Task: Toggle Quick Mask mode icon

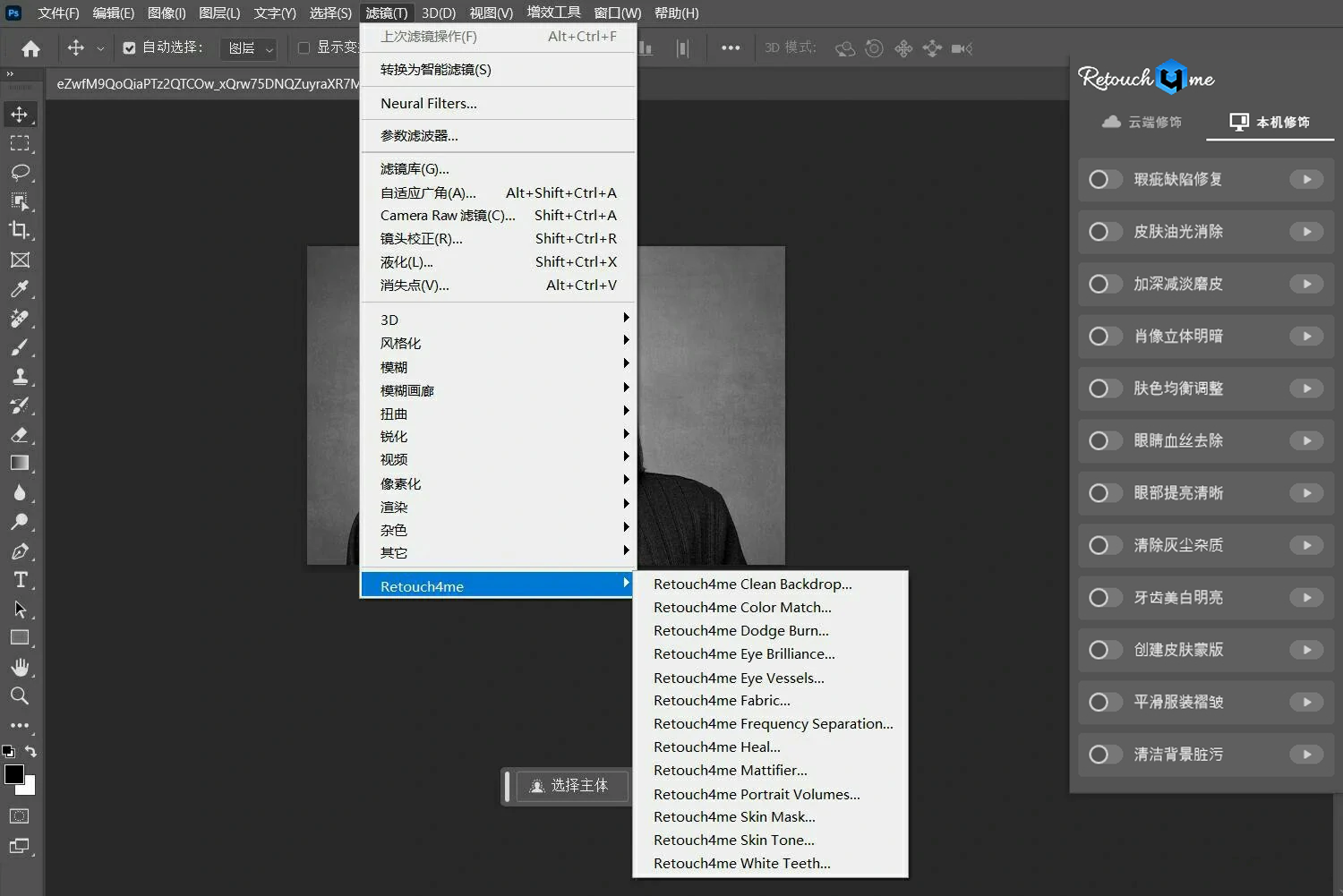Action: point(20,816)
